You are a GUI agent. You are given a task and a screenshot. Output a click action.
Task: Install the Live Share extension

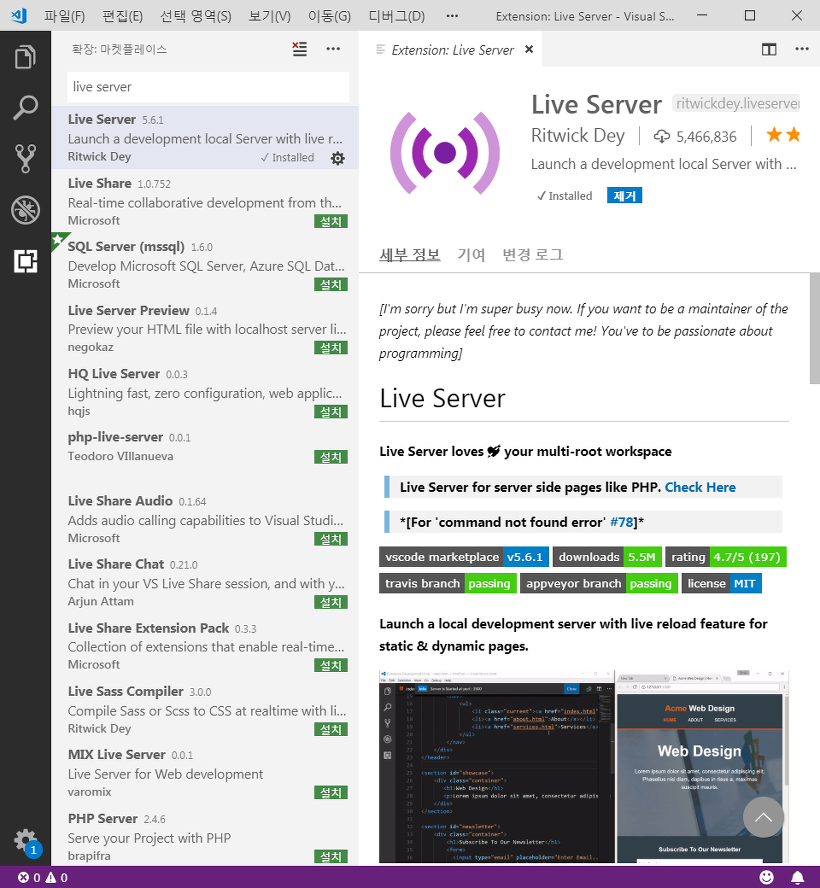pyautogui.click(x=331, y=221)
